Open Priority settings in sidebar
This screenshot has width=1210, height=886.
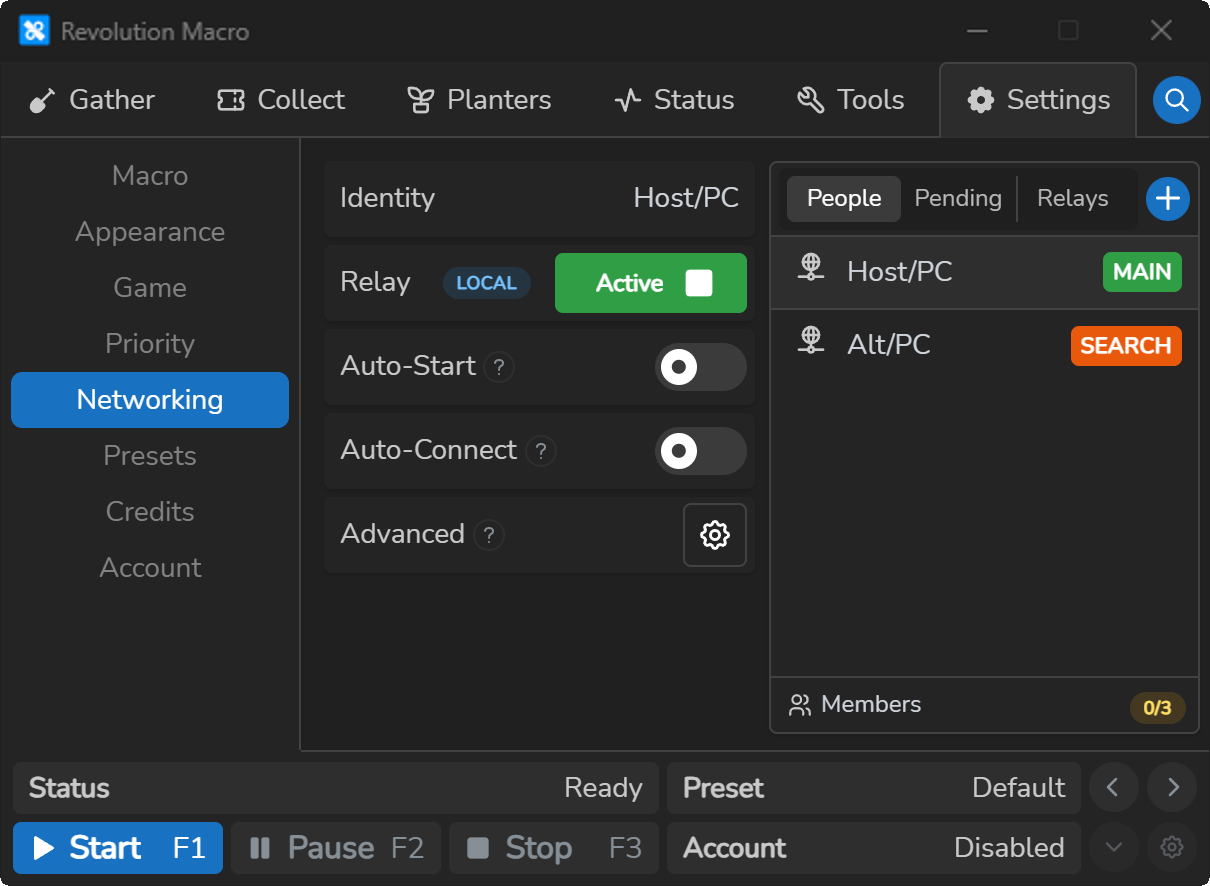click(x=150, y=344)
